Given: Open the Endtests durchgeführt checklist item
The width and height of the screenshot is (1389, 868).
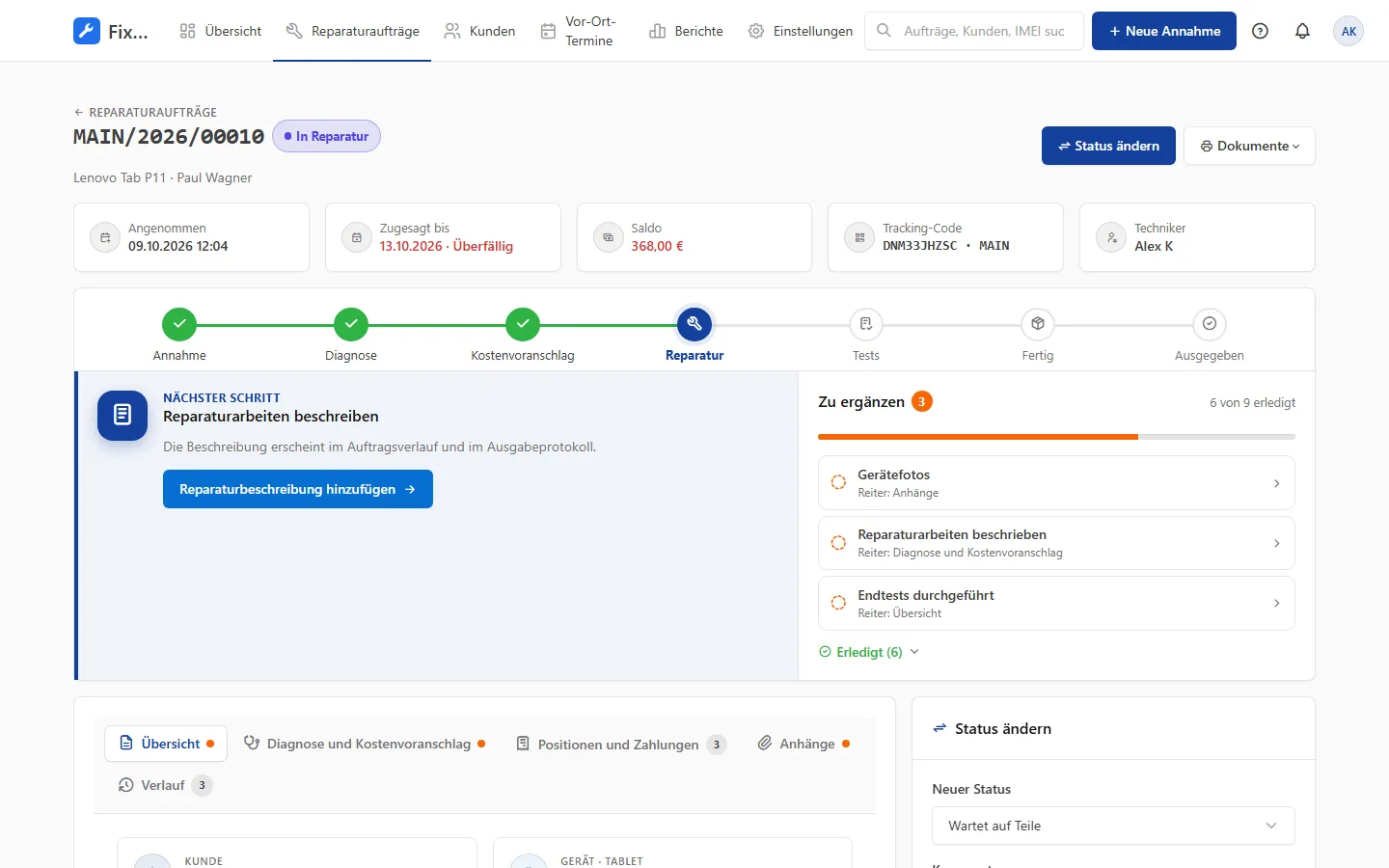Looking at the screenshot, I should point(1056,604).
